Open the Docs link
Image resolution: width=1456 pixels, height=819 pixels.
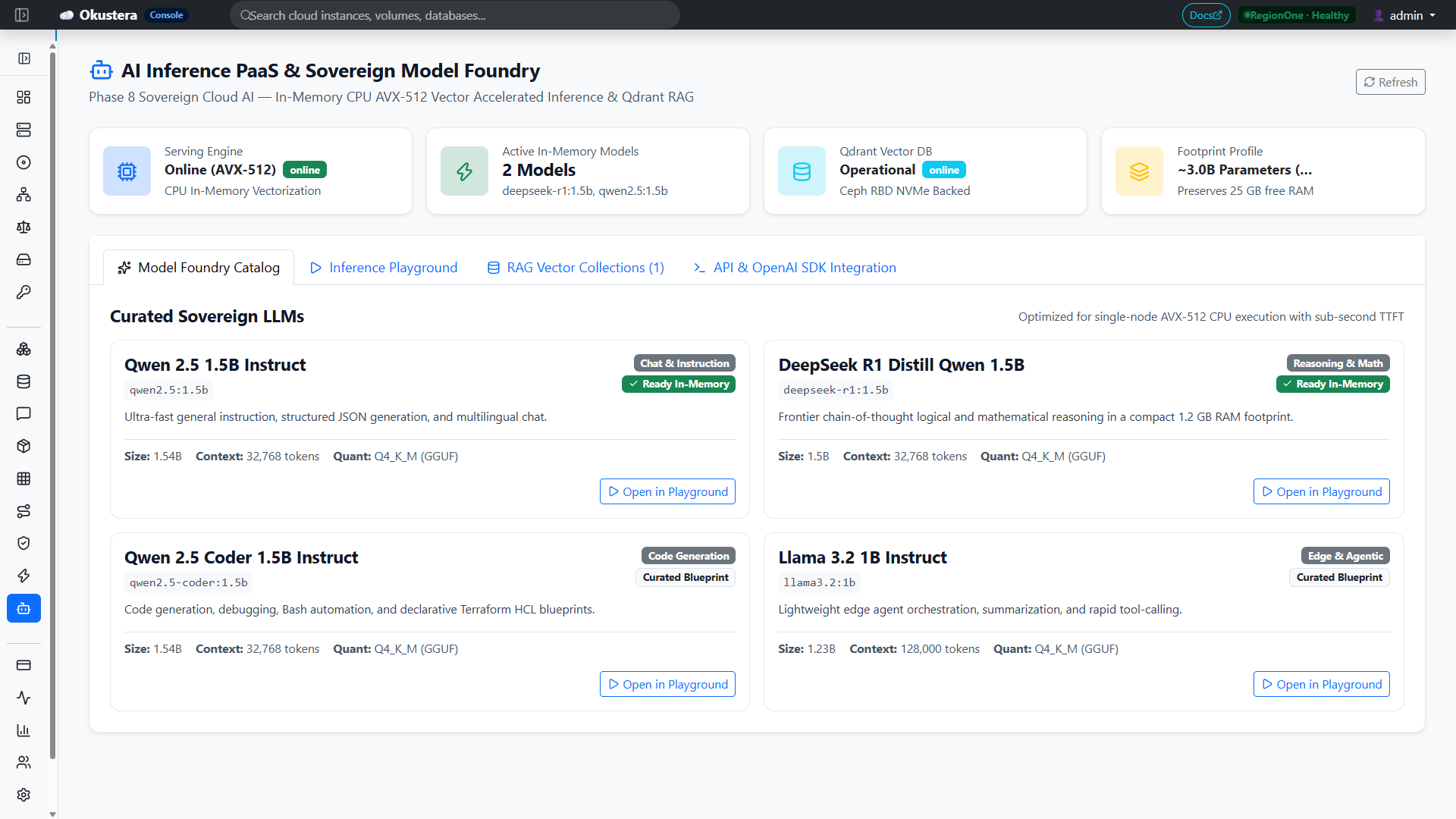[x=1206, y=15]
